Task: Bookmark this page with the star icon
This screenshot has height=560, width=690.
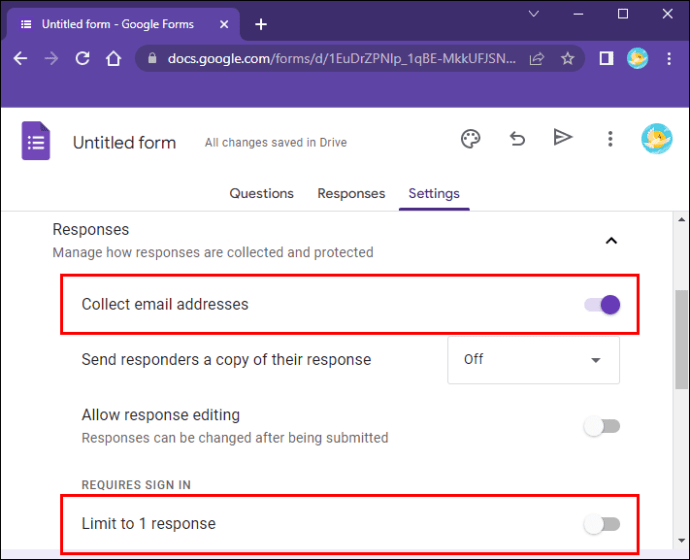Action: pos(568,59)
